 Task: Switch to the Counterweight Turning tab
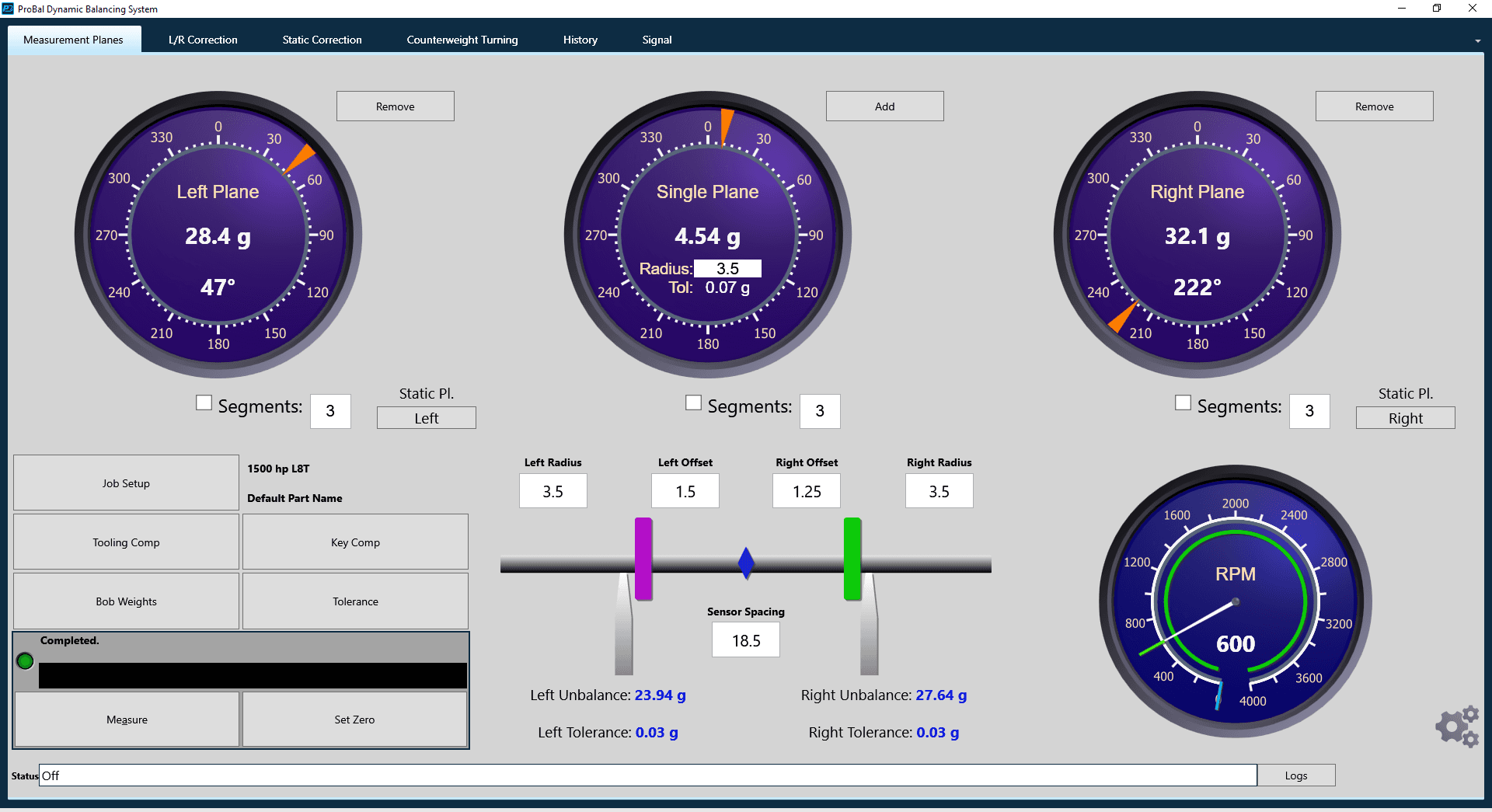(462, 40)
